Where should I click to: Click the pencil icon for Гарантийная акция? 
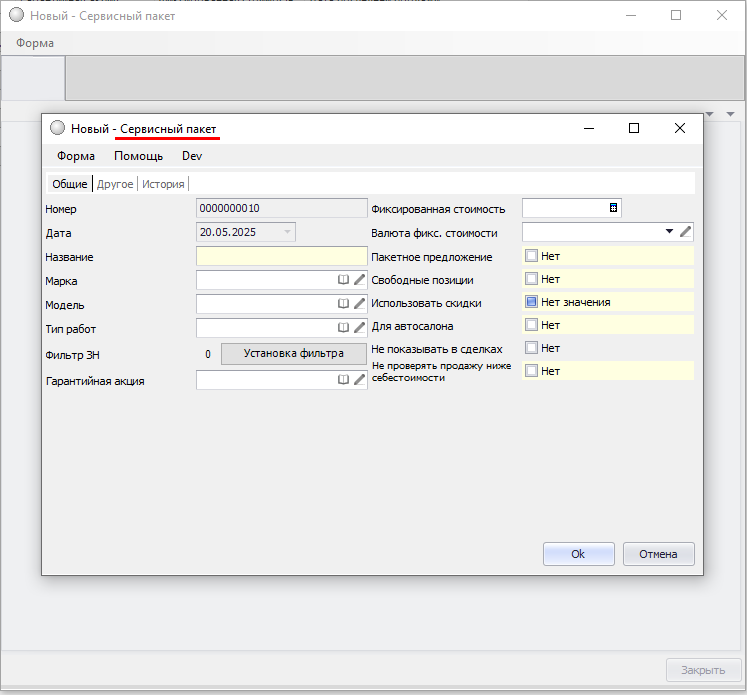tap(360, 380)
